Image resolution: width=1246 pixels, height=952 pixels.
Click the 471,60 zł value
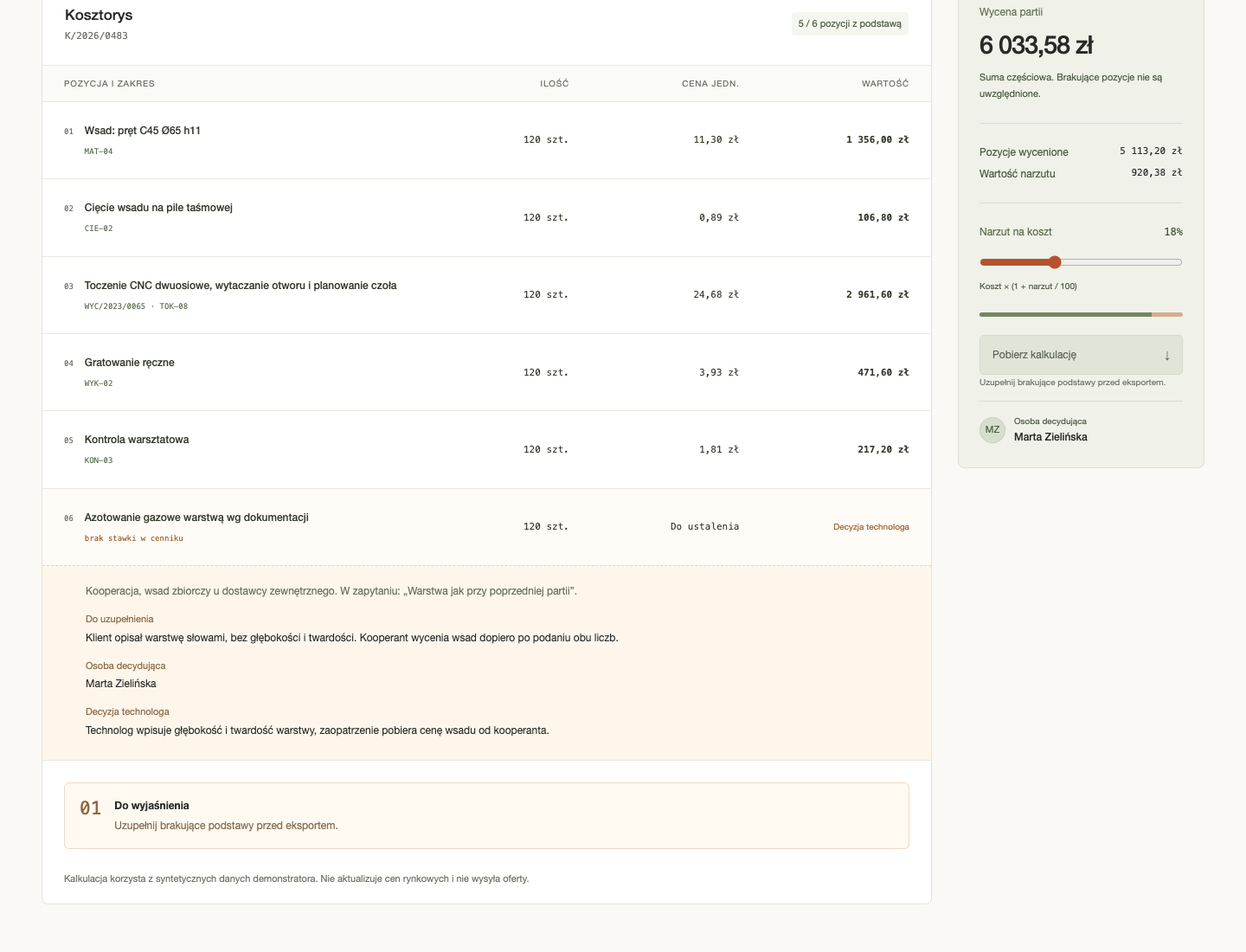coord(883,372)
